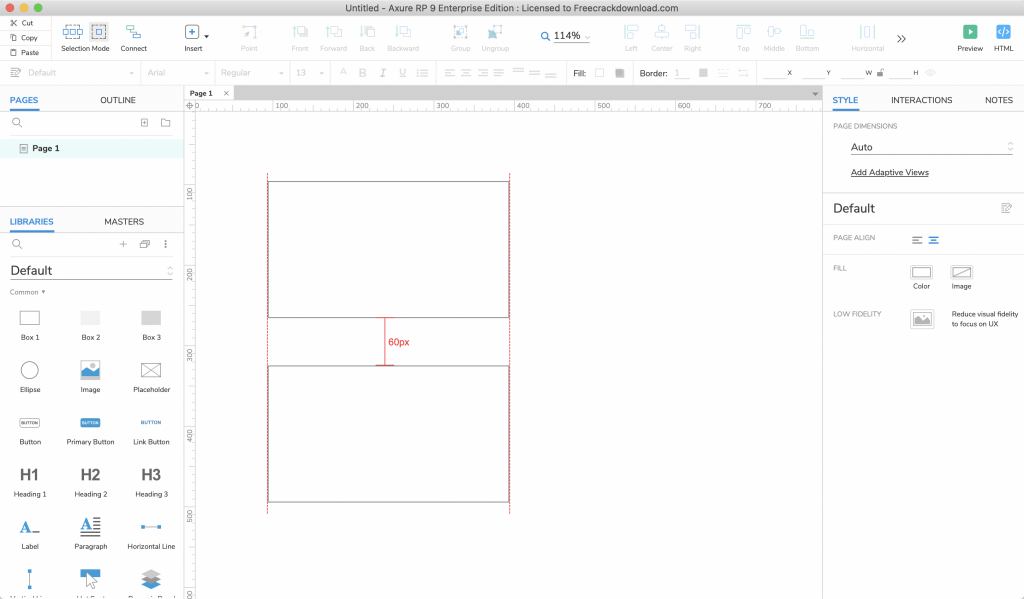Pick the Ellipse widget from library

(x=30, y=370)
